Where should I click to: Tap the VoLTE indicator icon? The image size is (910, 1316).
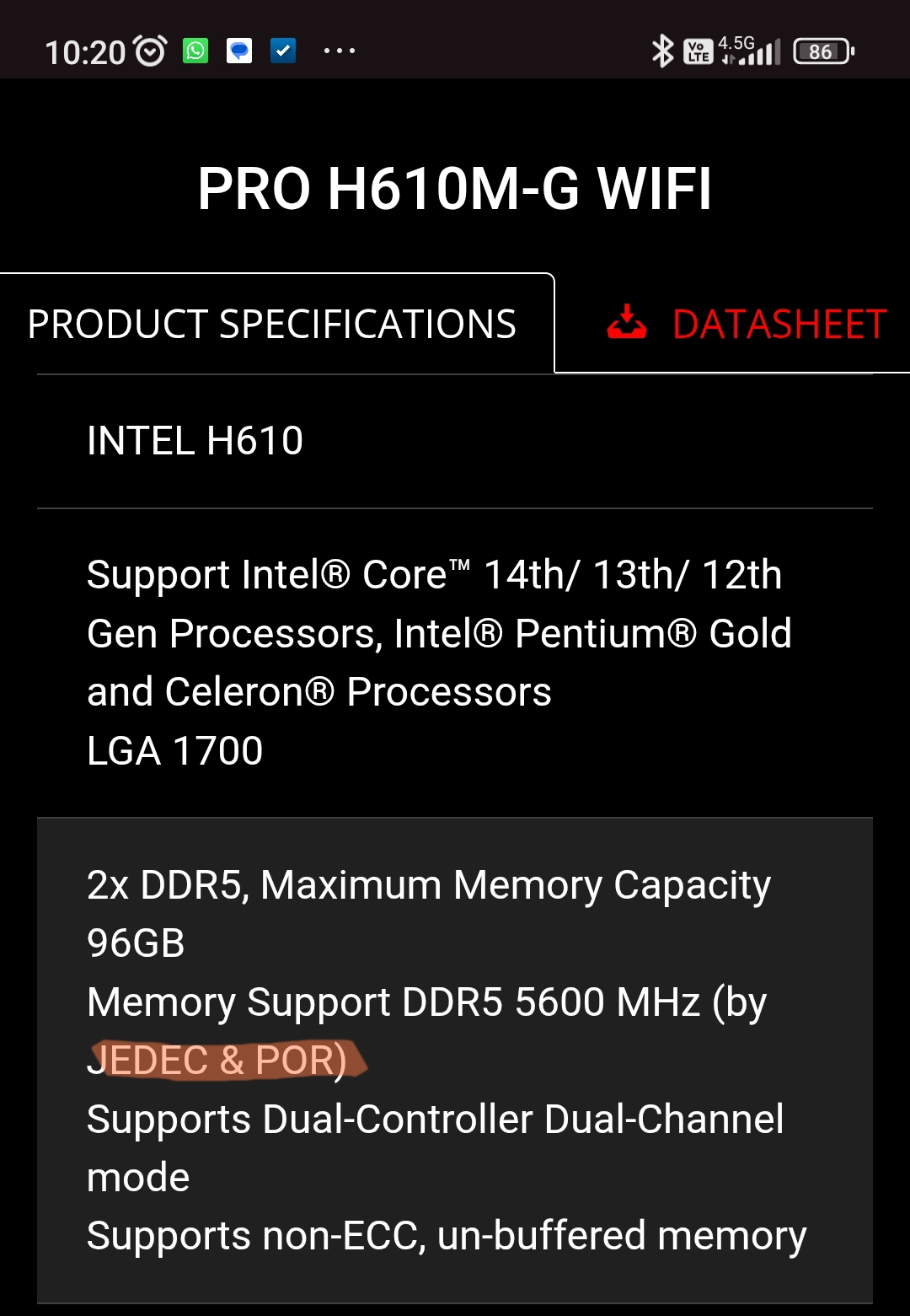[699, 52]
